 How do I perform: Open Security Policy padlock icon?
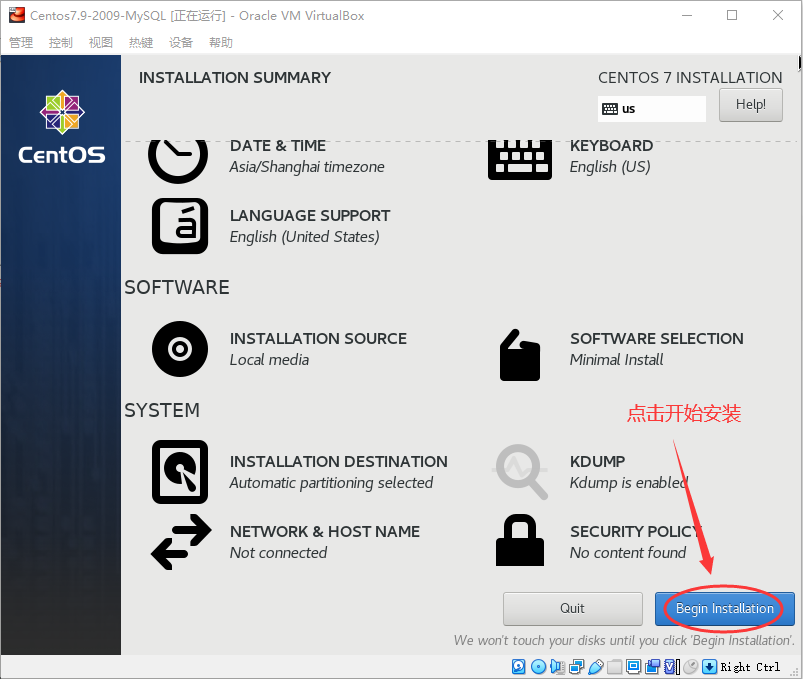[x=520, y=540]
